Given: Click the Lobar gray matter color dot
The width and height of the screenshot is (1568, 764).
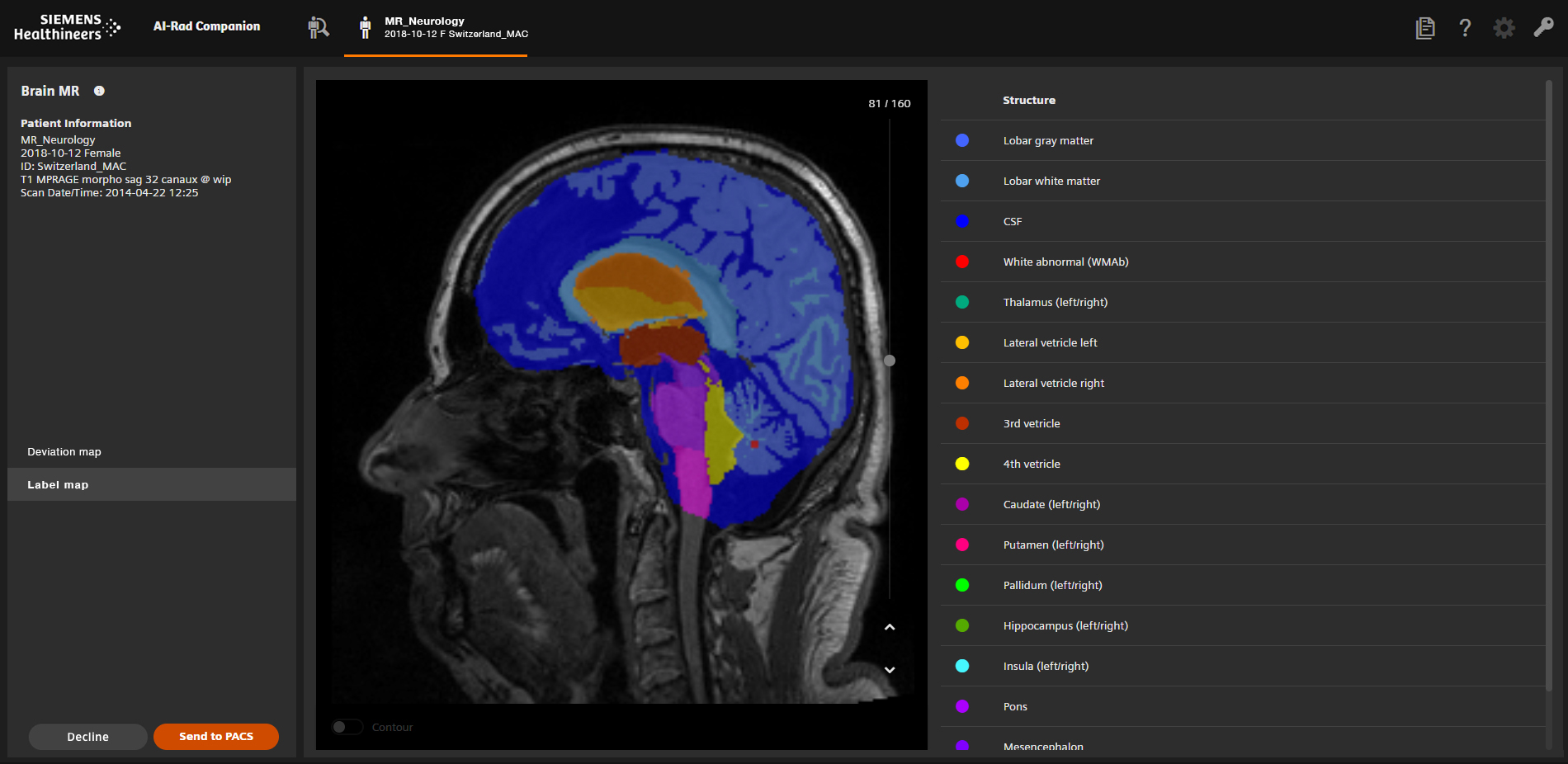Looking at the screenshot, I should [962, 140].
